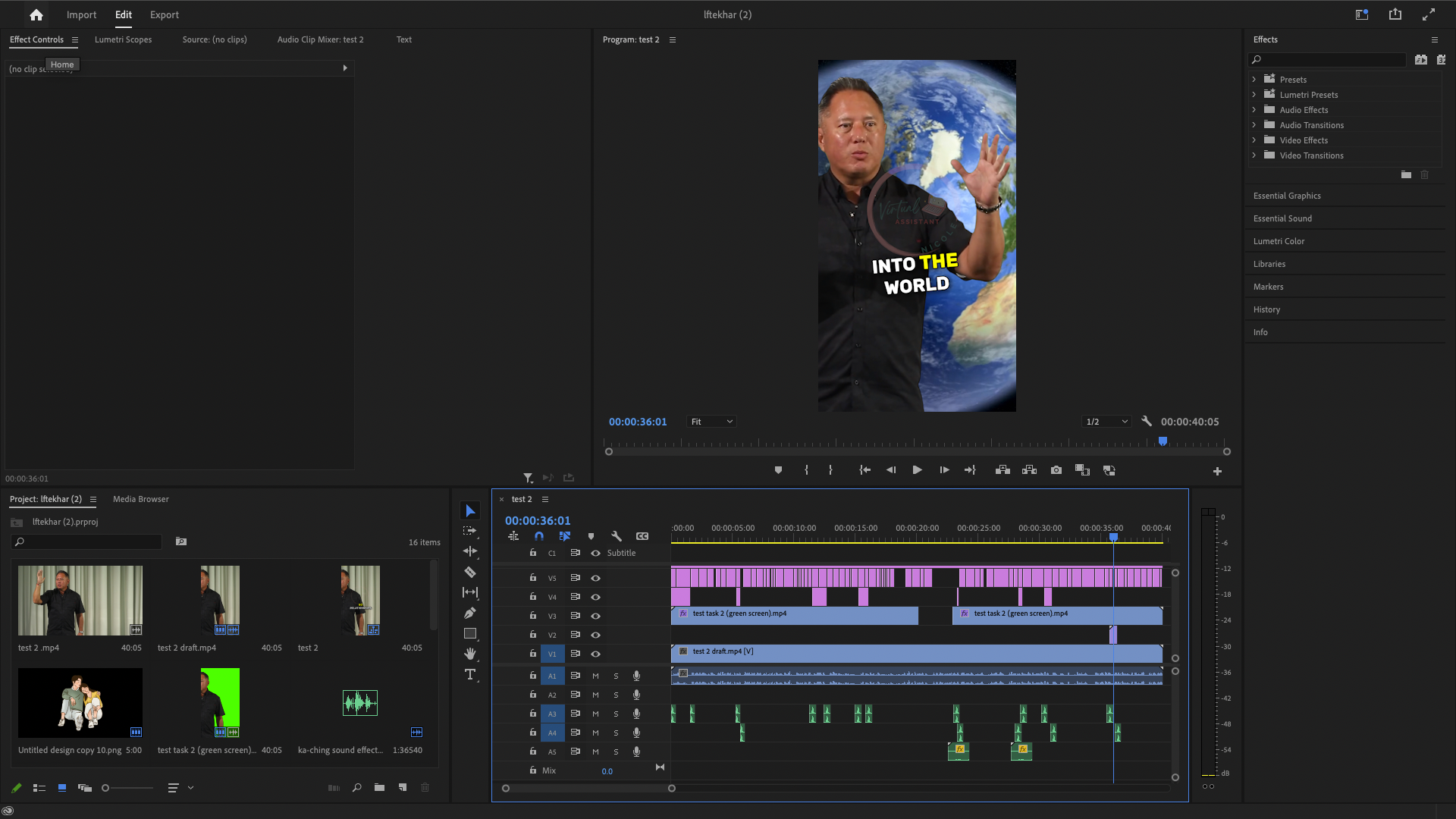Expand the Video Effects folder
The image size is (1456, 819).
pyautogui.click(x=1254, y=140)
